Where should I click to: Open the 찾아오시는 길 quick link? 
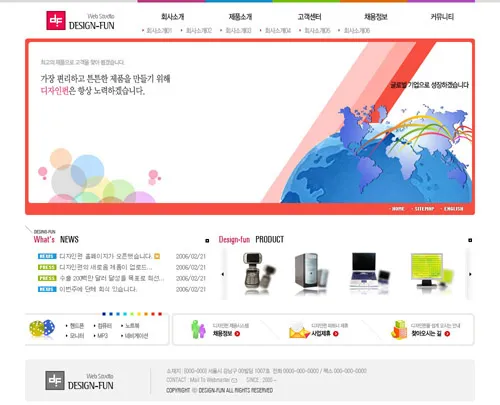point(426,333)
